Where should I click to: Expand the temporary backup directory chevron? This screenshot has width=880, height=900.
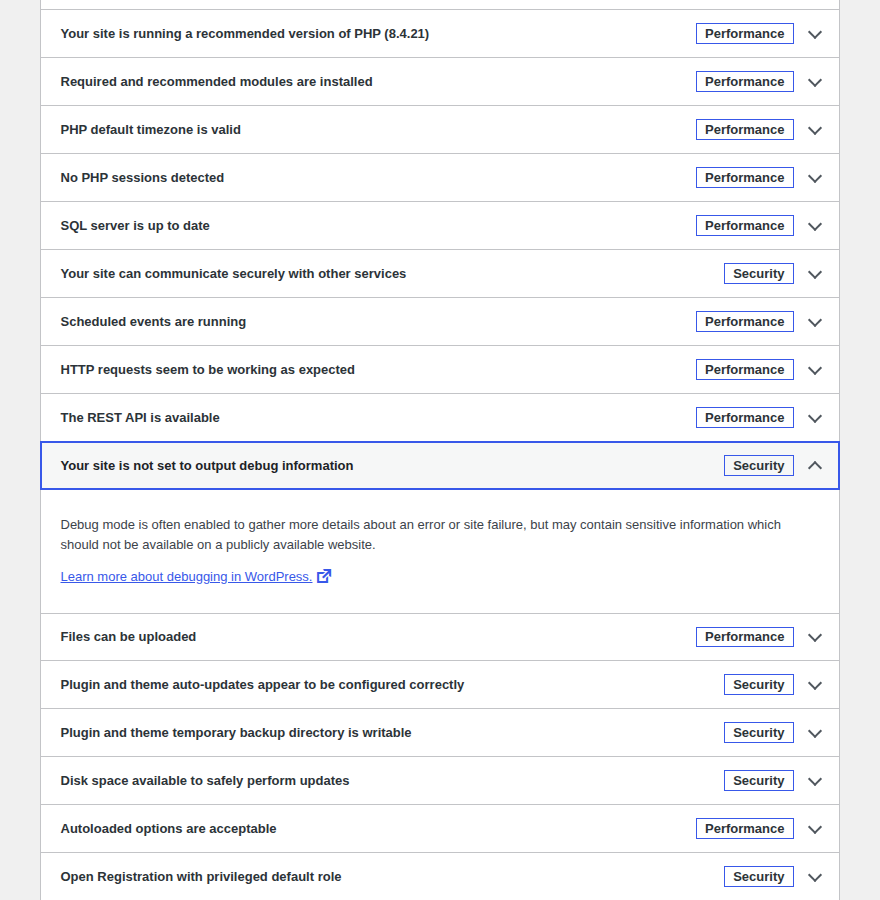point(815,734)
